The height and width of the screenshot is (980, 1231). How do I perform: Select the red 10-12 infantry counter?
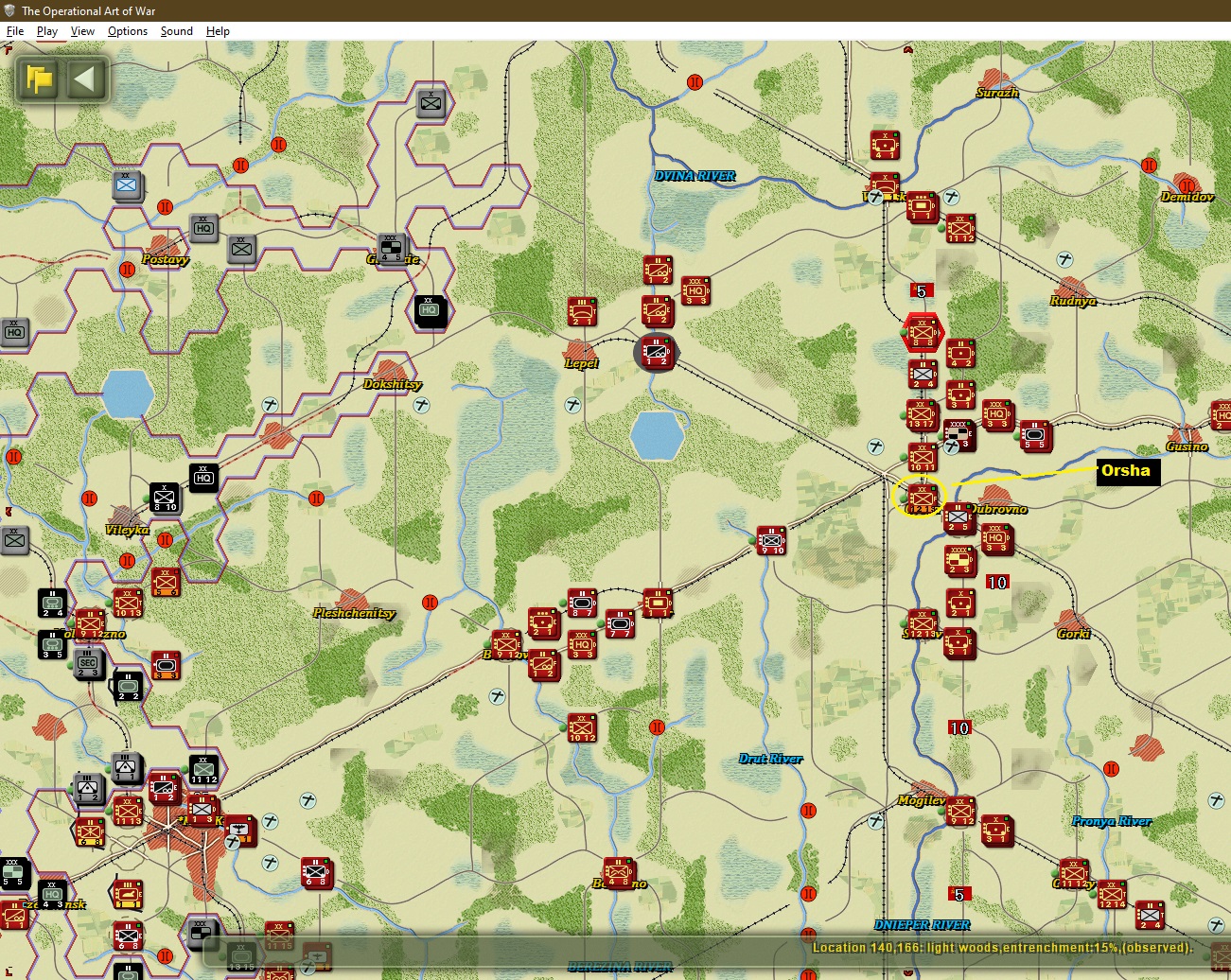click(x=582, y=727)
